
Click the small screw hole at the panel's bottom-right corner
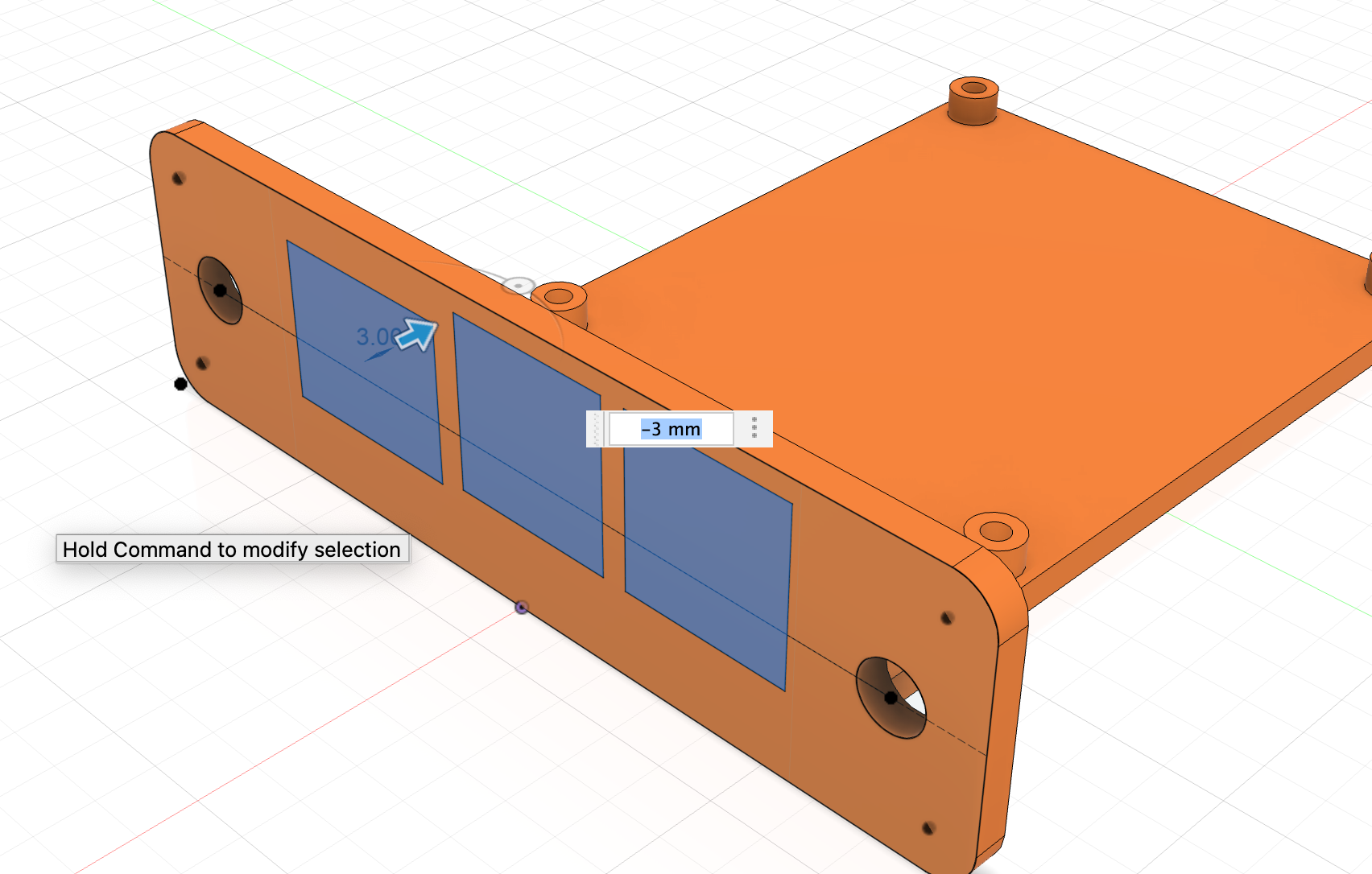click(x=928, y=828)
